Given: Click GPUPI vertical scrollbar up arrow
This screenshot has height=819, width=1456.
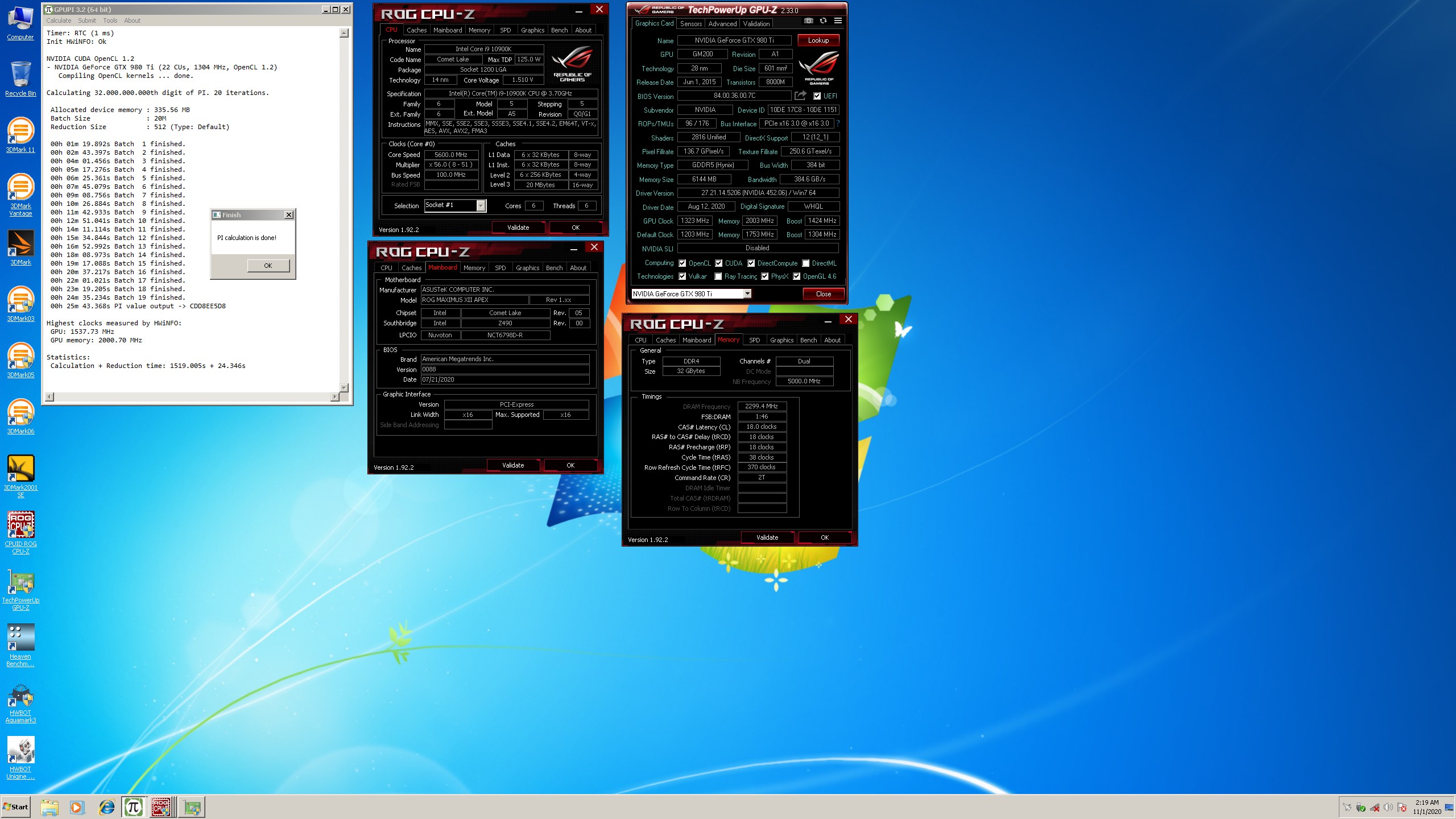Looking at the screenshot, I should [344, 34].
